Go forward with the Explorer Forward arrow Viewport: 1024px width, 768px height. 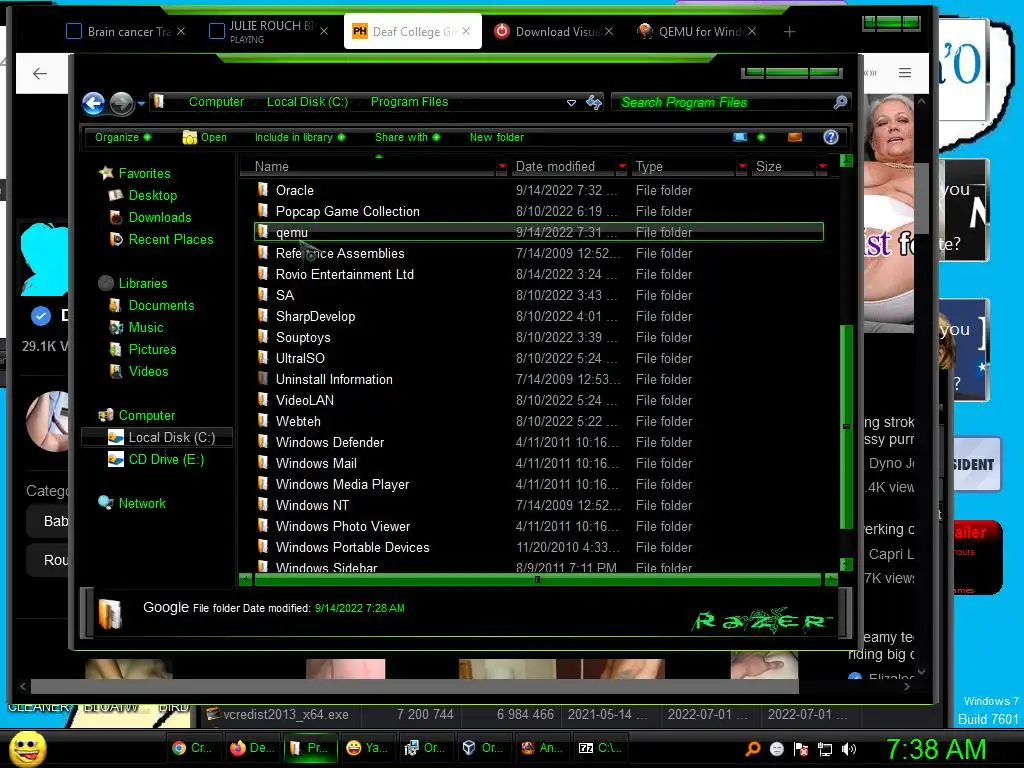click(x=121, y=103)
